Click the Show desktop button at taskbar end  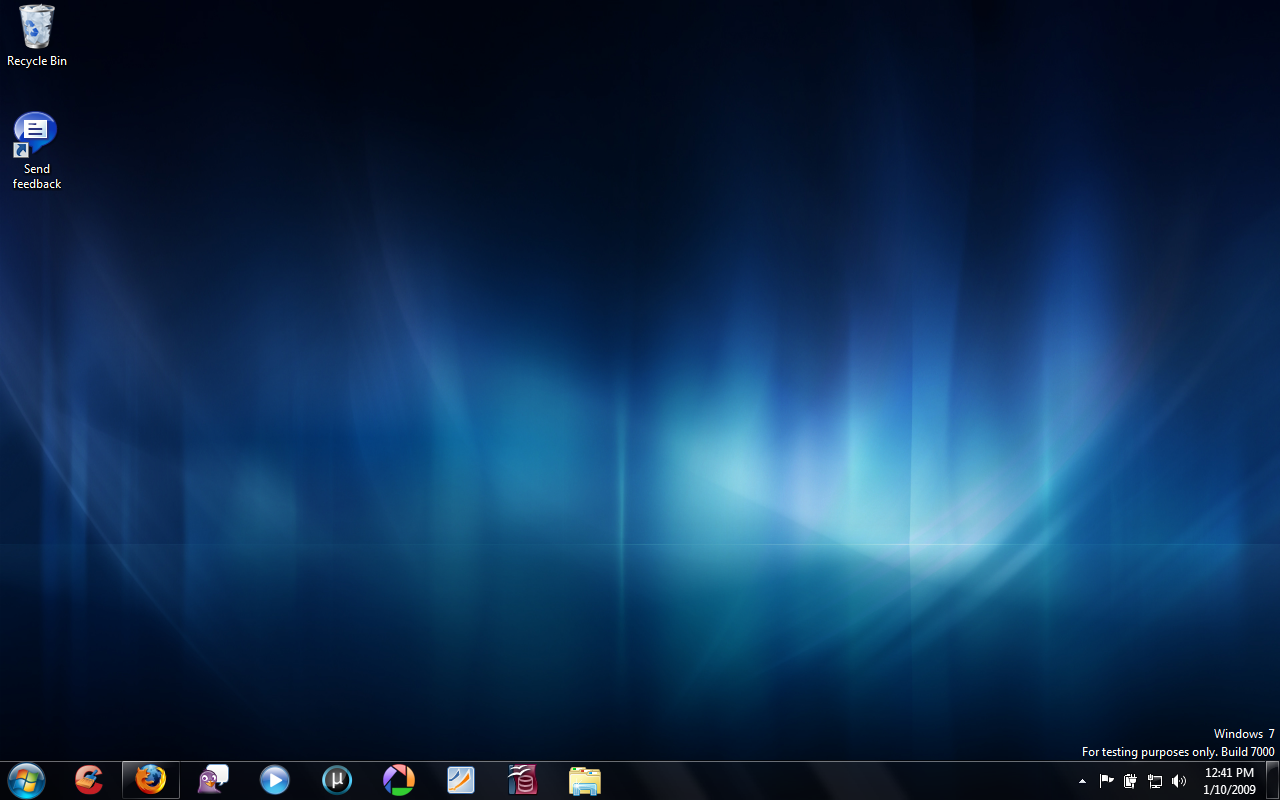click(1272, 781)
